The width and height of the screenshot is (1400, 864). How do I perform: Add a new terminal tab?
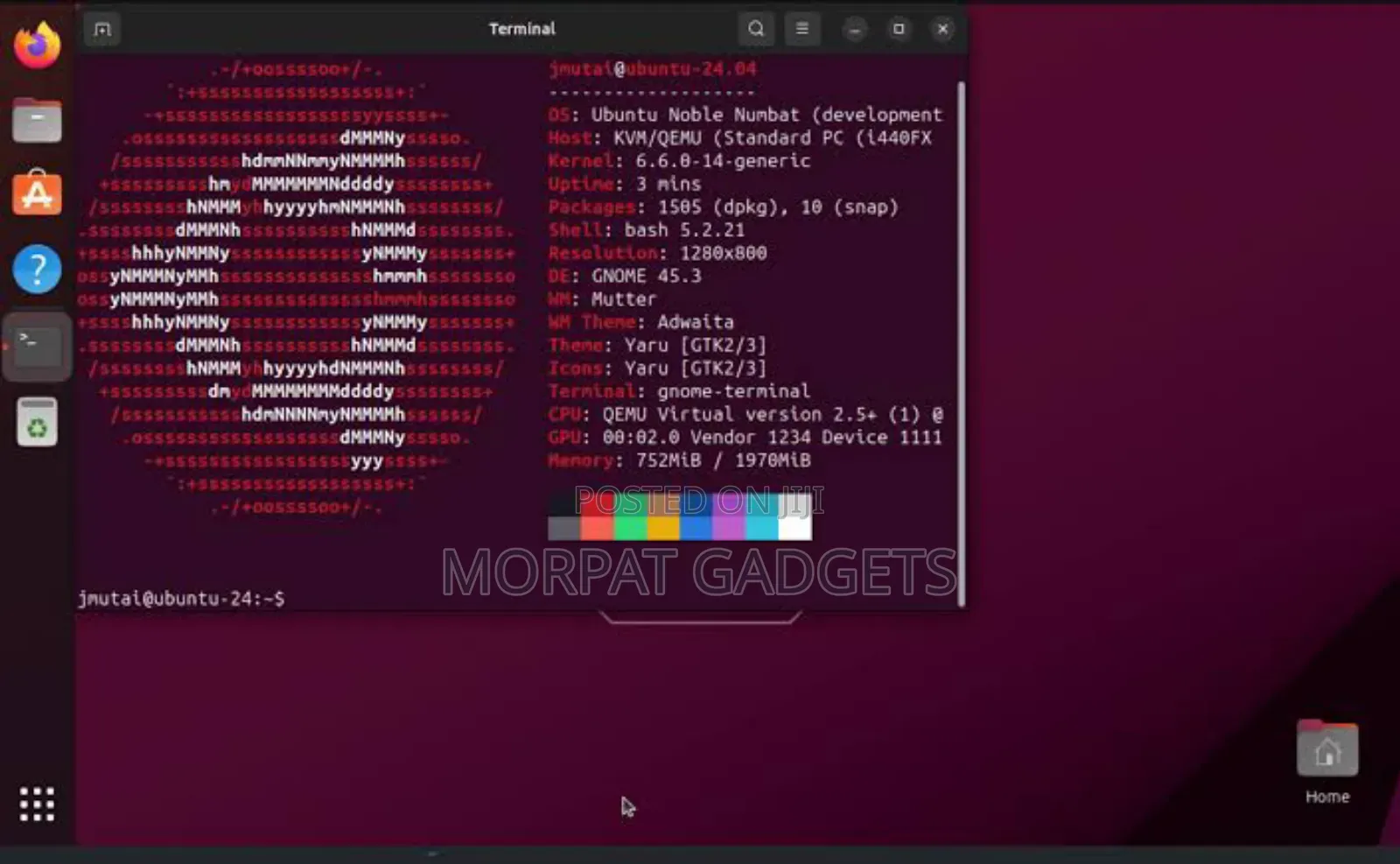(x=102, y=29)
